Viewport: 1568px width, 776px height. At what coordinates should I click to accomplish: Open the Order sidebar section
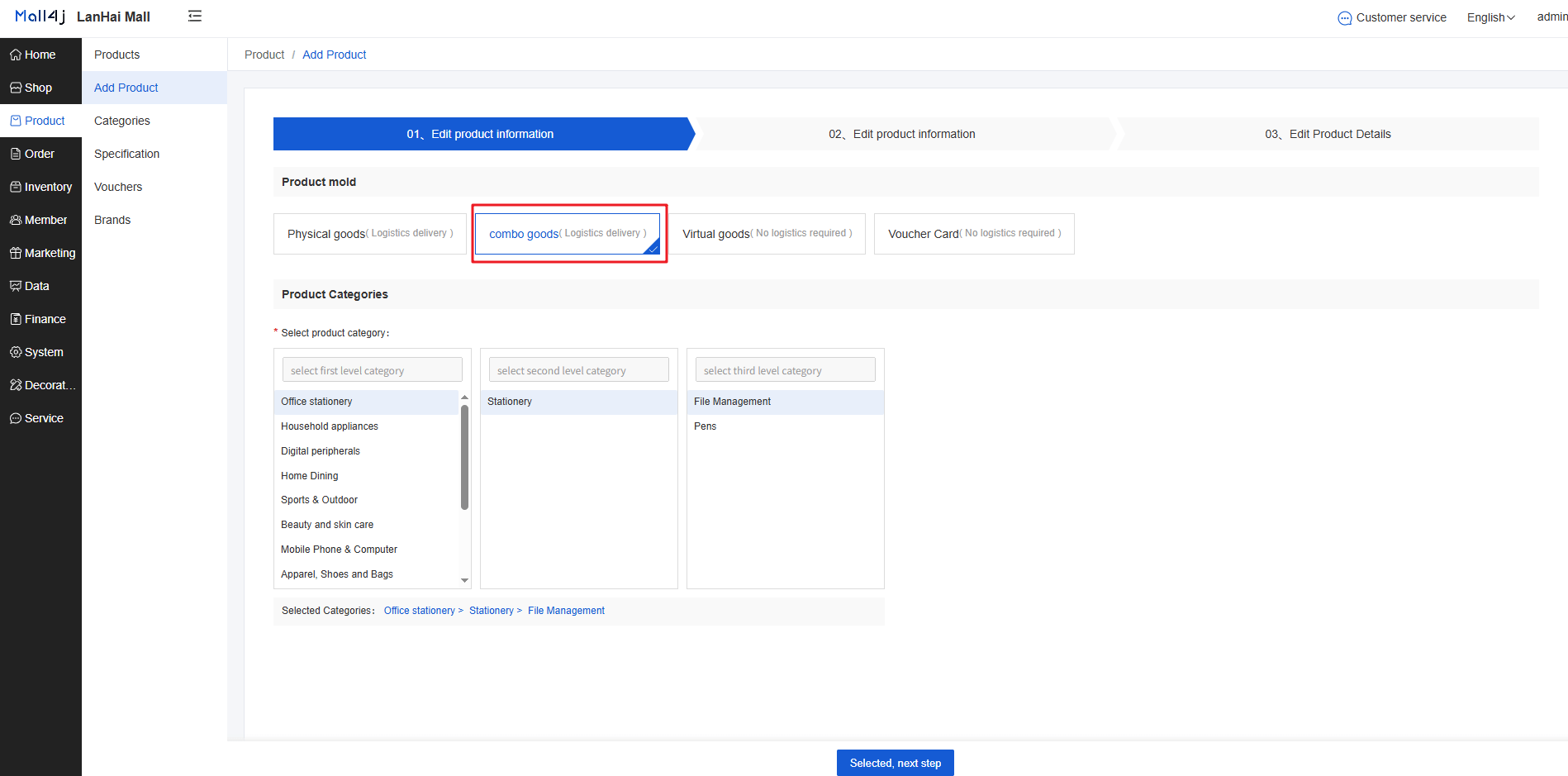click(x=40, y=154)
